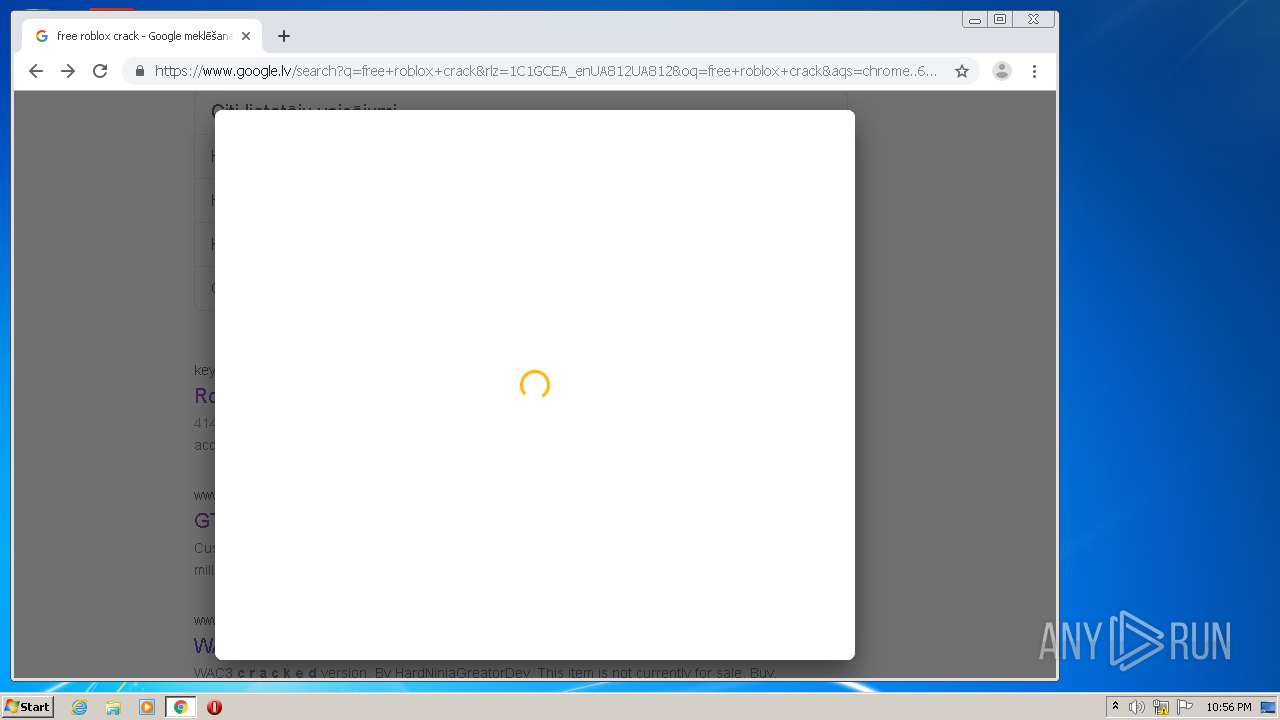Select the 'free roblox crack' Google tab
The height and width of the screenshot is (720, 1280).
pyautogui.click(x=142, y=36)
